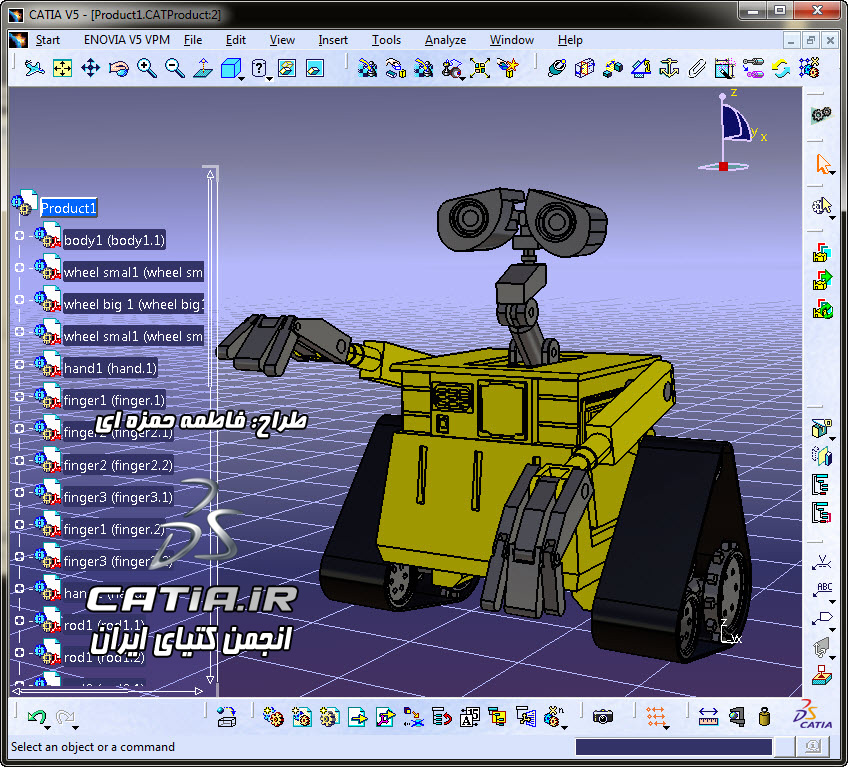Click Graph Tree Reordering icon

pyautogui.click(x=441, y=717)
